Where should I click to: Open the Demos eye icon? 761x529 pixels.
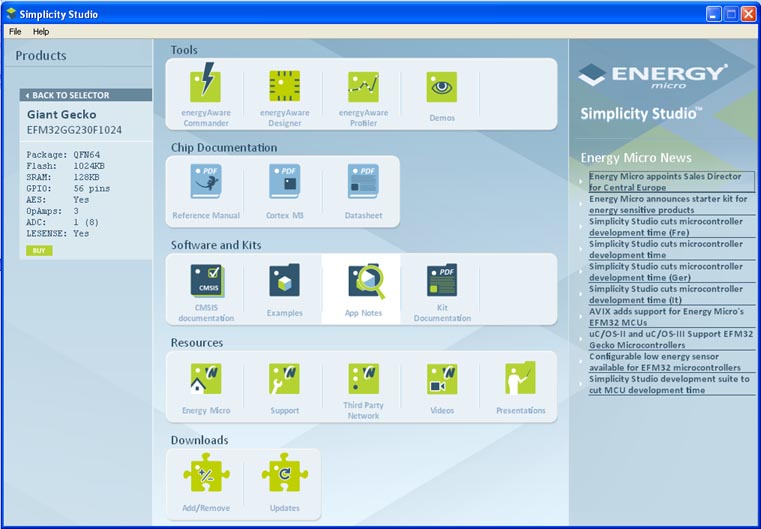click(442, 87)
